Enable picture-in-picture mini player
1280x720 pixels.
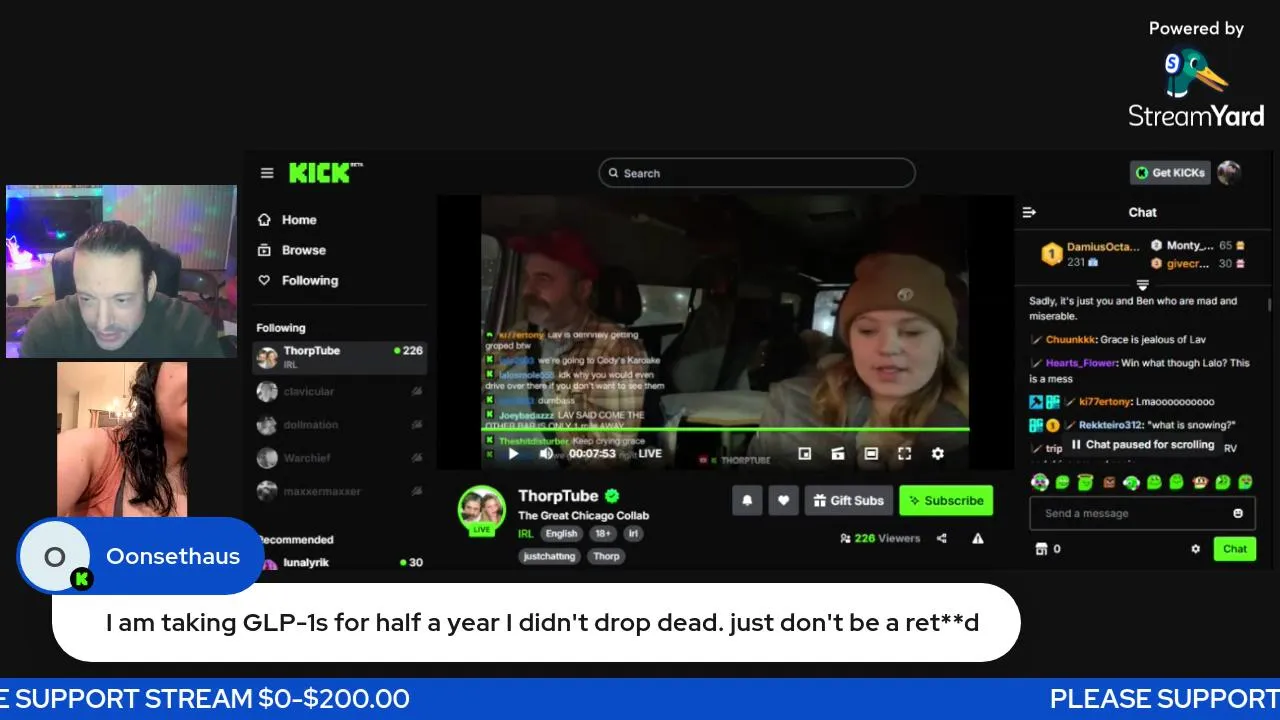805,453
